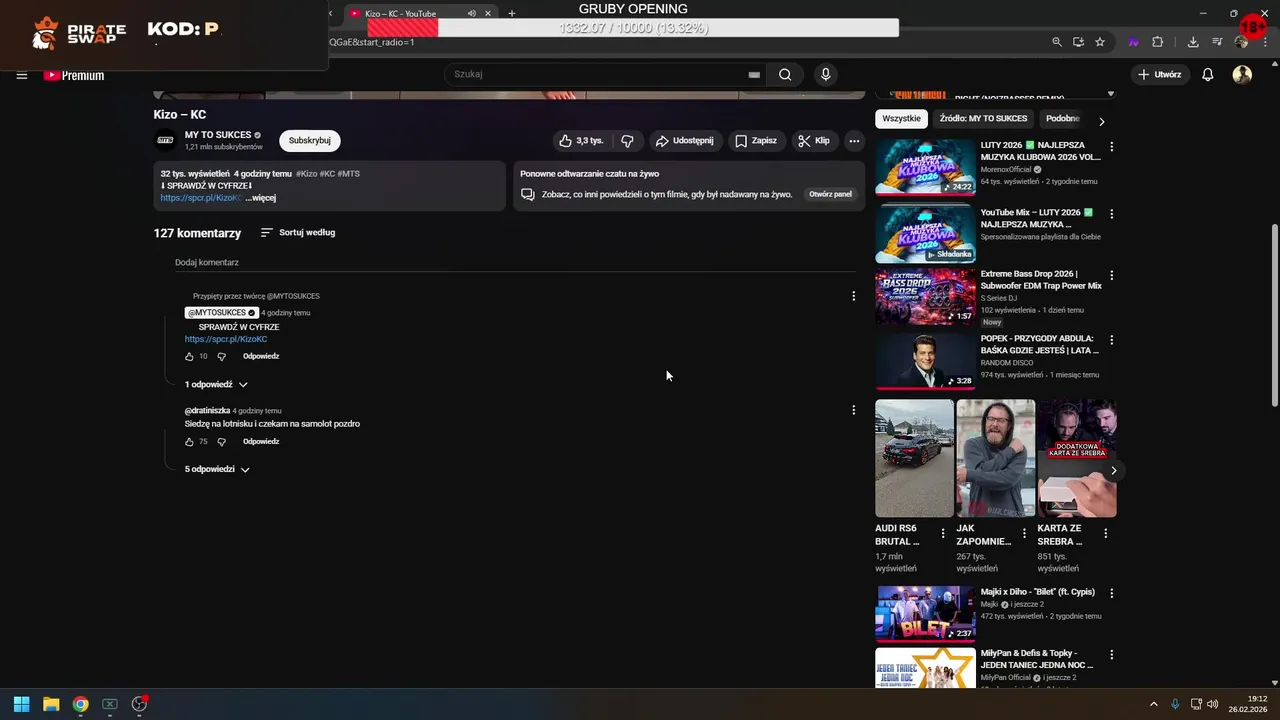This screenshot has width=1280, height=720.
Task: Open options for Majki x Diho Bilet
Action: [x=1111, y=593]
